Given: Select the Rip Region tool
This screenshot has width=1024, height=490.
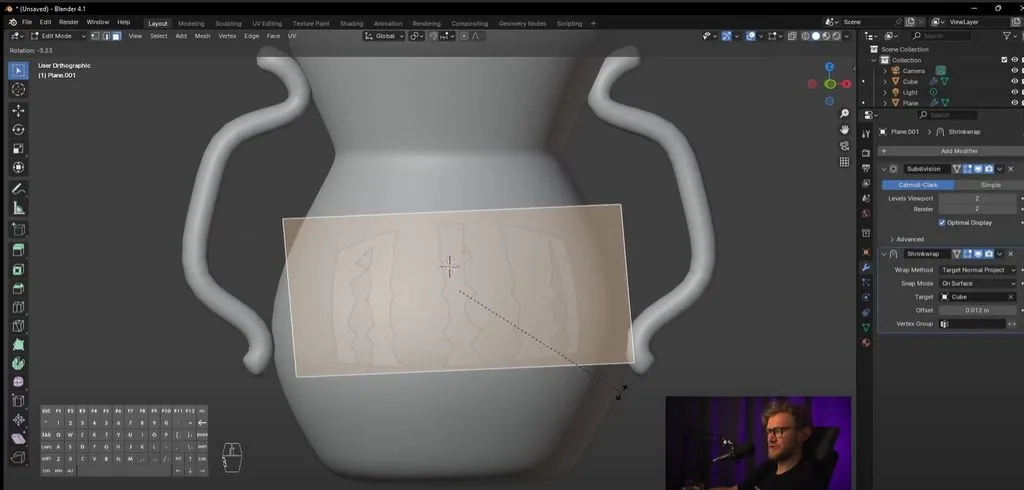Looking at the screenshot, I should pyautogui.click(x=18, y=458).
